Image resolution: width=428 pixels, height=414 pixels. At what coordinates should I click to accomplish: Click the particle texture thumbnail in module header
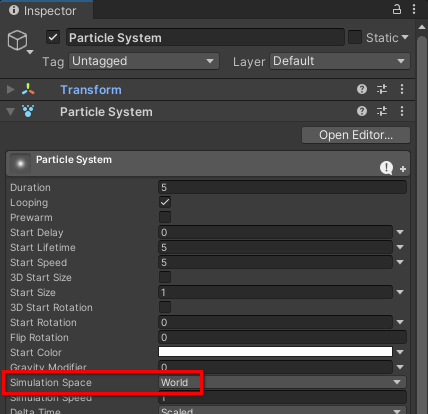tap(20, 163)
